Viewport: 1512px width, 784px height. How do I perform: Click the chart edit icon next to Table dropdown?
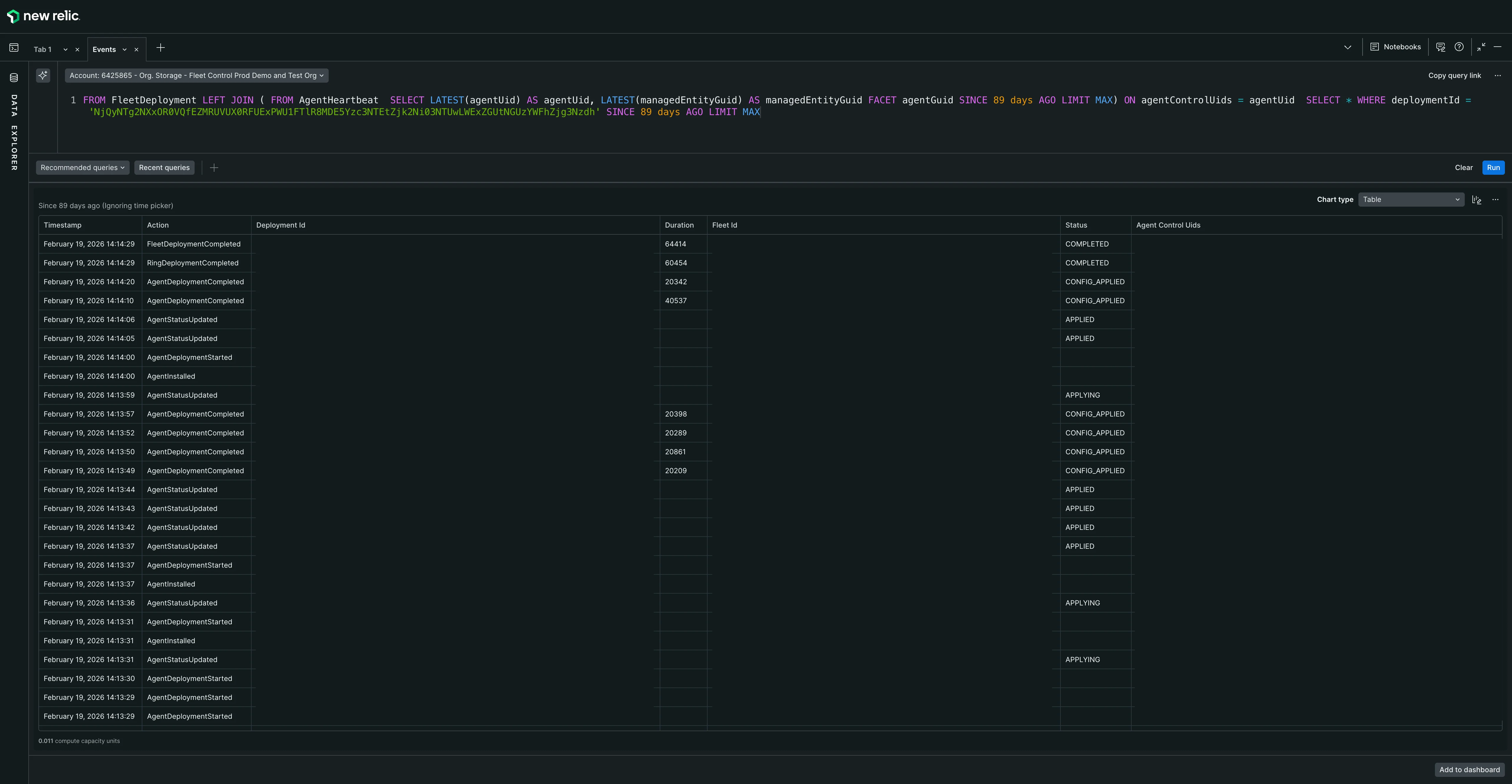coord(1477,200)
